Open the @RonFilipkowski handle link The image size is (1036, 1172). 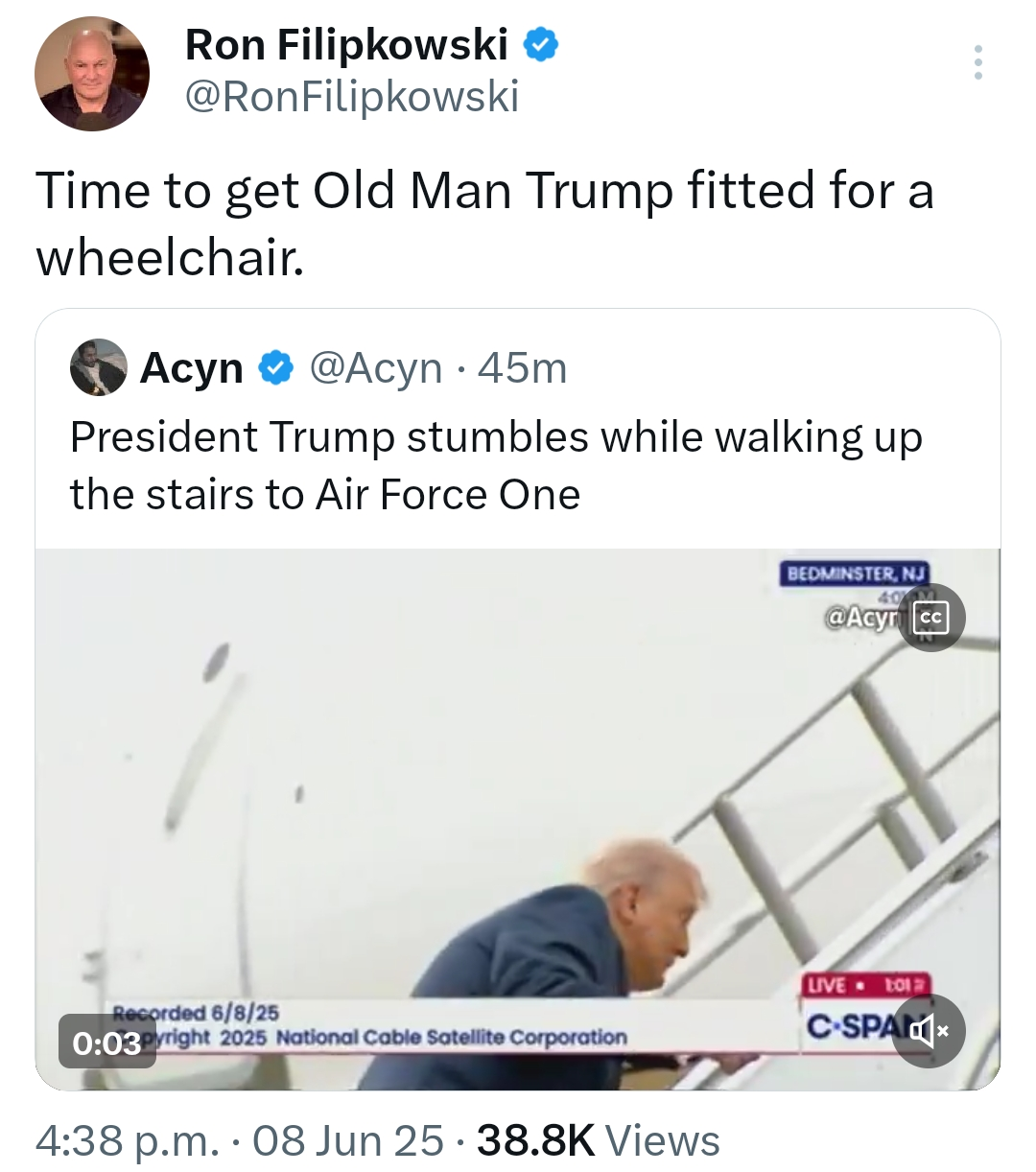click(351, 96)
